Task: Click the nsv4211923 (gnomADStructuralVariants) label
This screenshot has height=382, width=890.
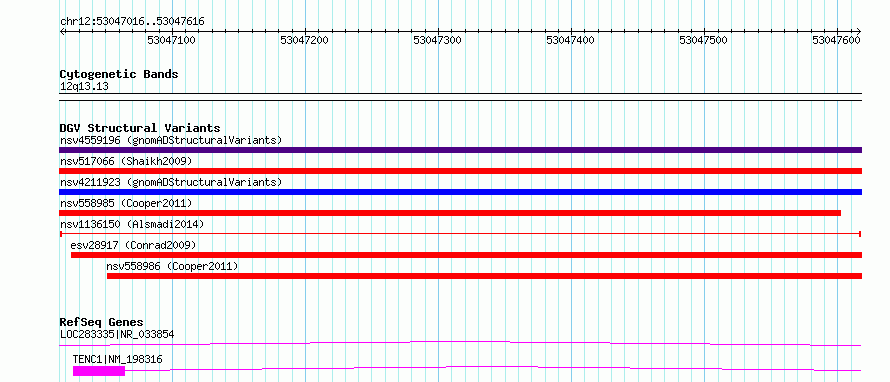Action: click(x=171, y=182)
